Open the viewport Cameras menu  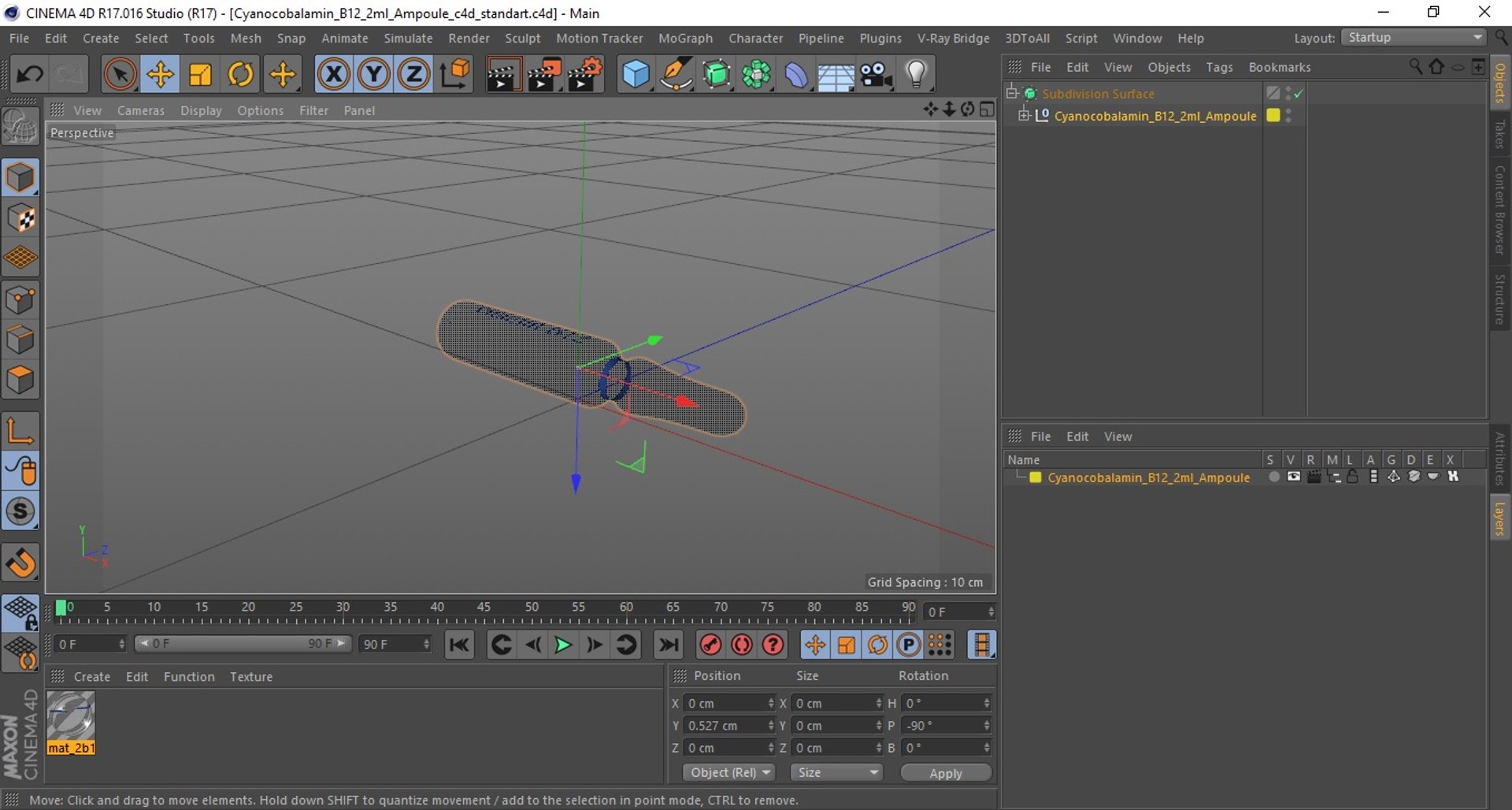click(x=141, y=110)
